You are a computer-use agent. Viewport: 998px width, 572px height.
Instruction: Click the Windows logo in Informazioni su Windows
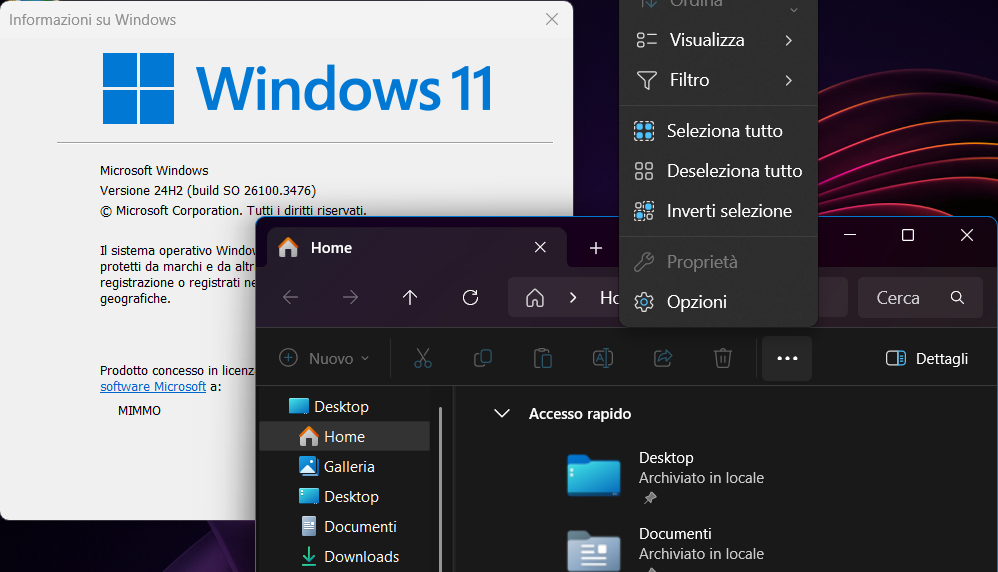(x=138, y=88)
